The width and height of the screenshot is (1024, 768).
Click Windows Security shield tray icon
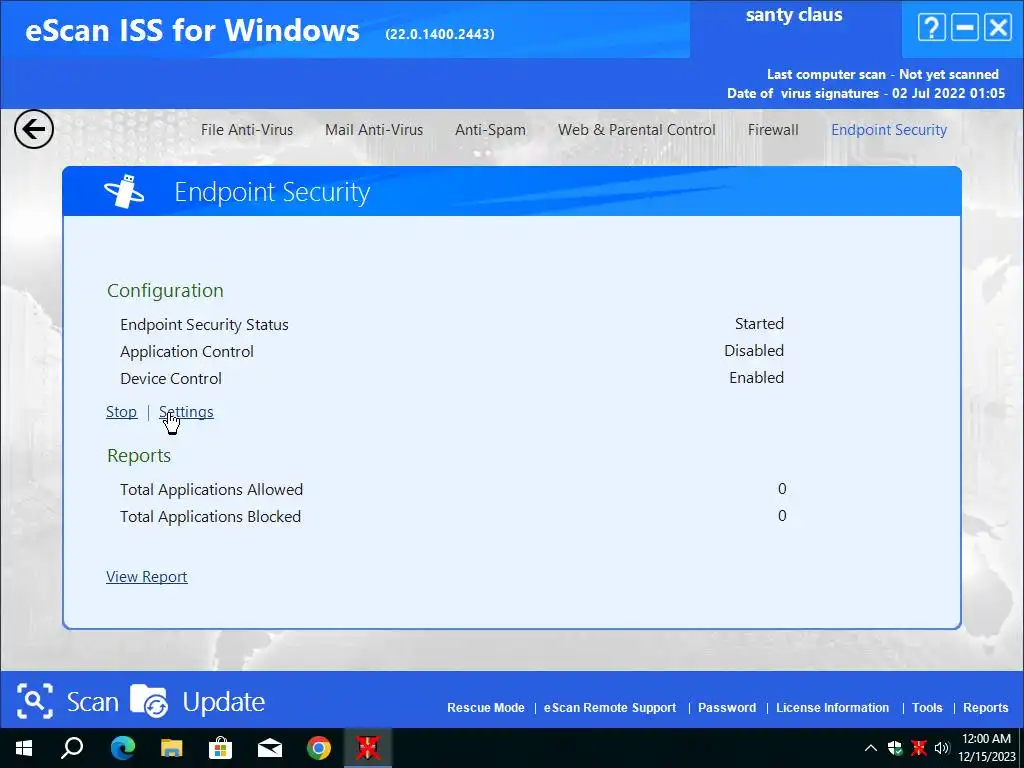click(x=895, y=748)
